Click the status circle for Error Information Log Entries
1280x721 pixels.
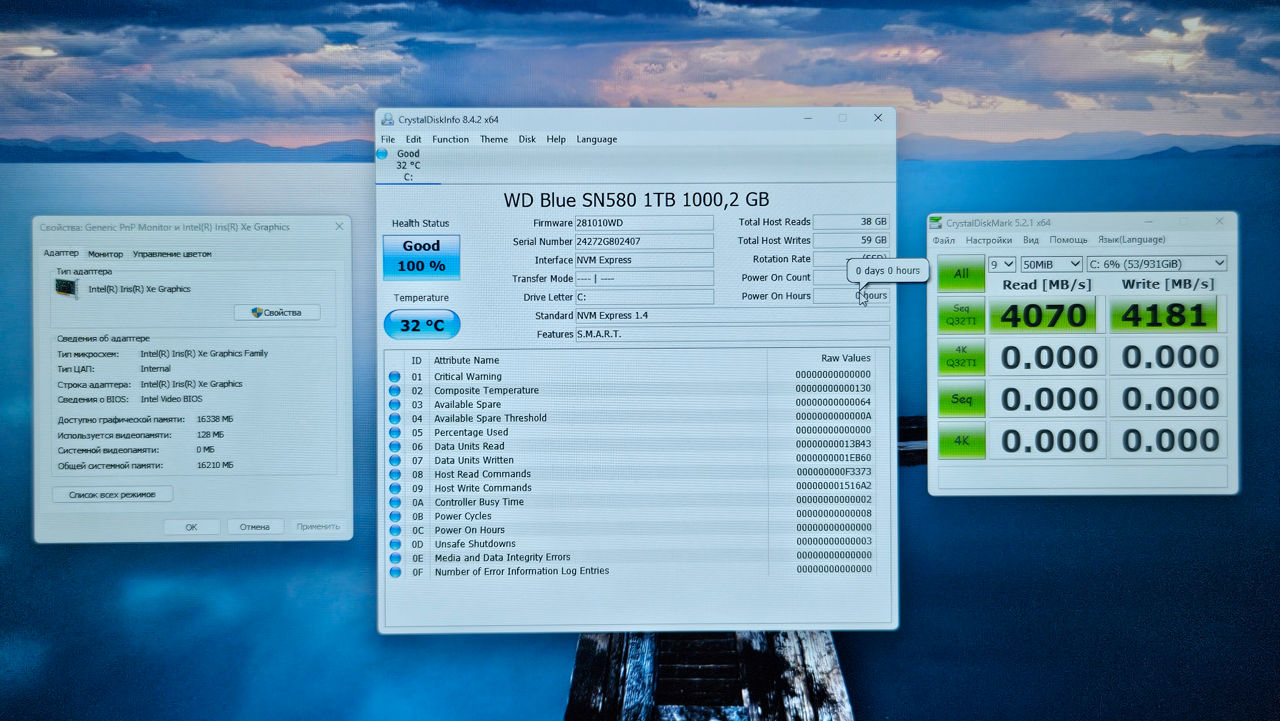coord(394,571)
